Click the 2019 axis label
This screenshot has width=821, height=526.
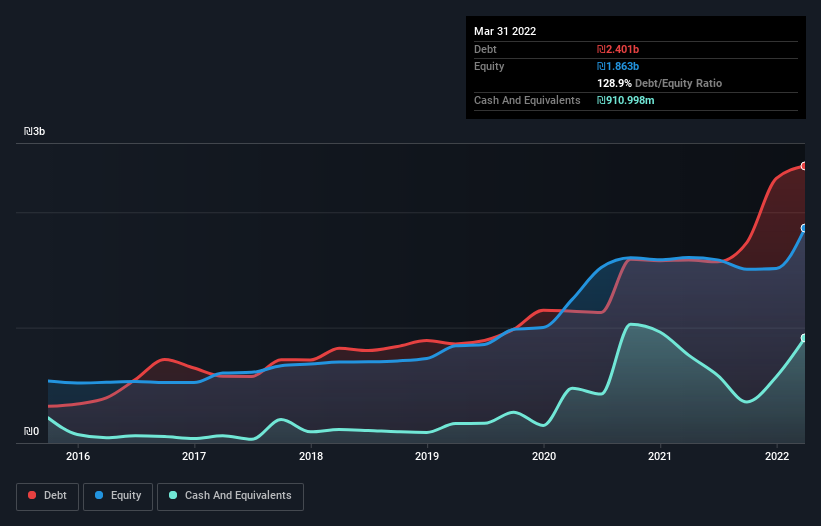[427, 456]
